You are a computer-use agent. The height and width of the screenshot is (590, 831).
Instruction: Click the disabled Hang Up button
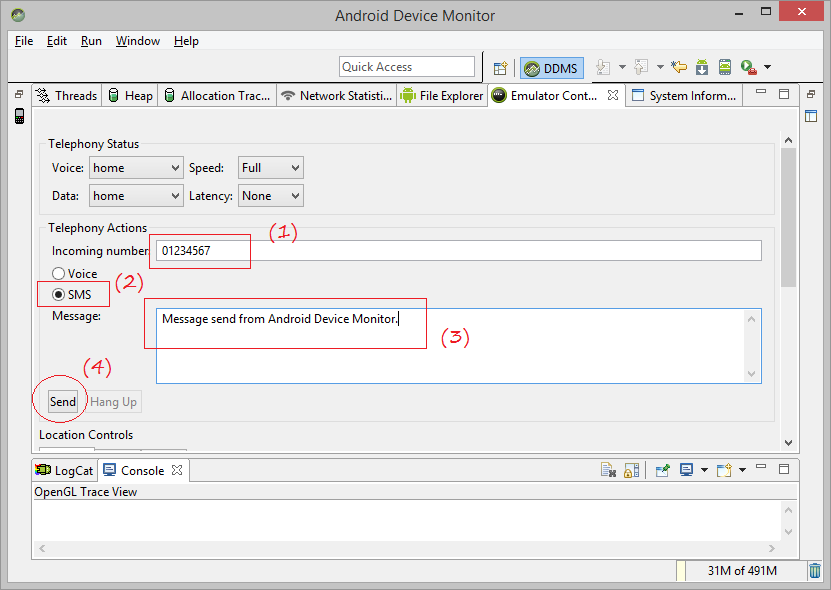[x=113, y=402]
